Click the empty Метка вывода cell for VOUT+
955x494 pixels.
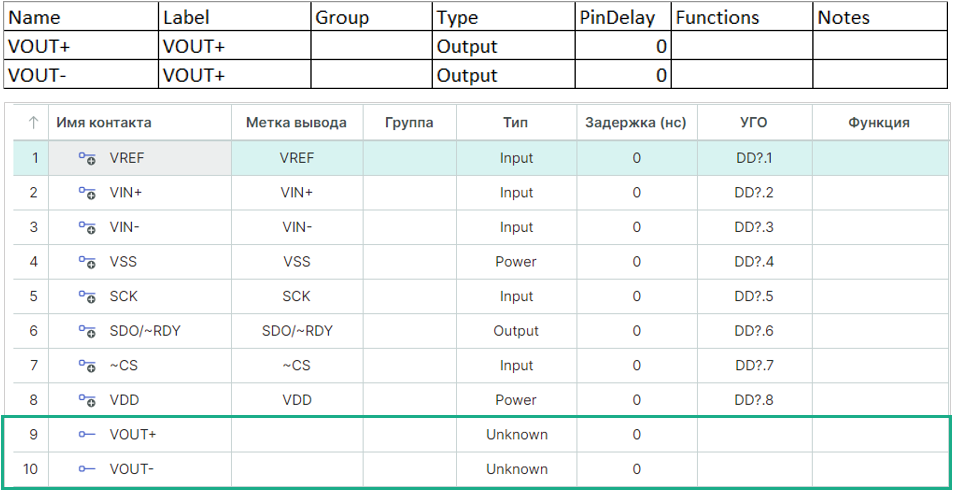click(296, 435)
